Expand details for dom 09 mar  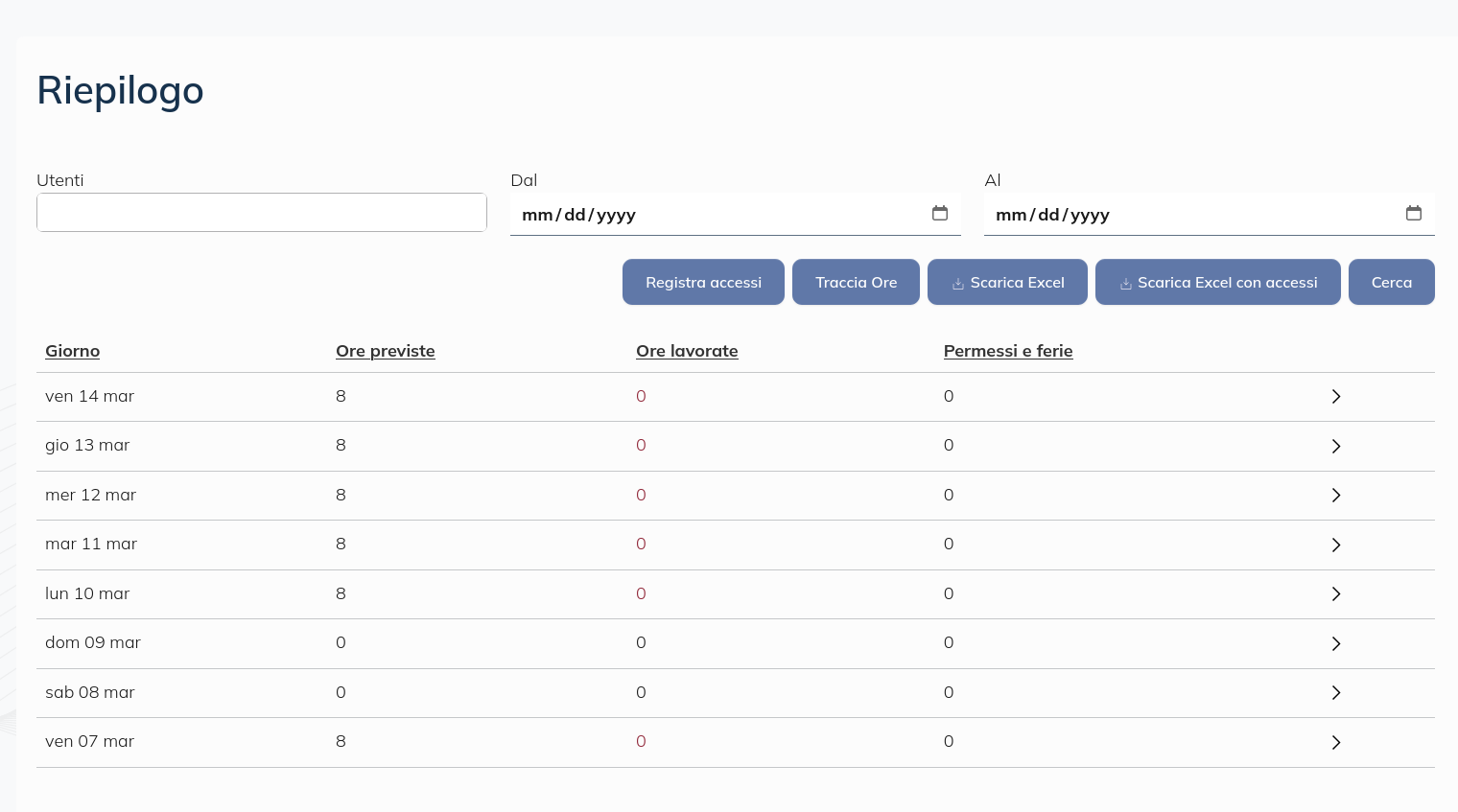coord(1336,643)
